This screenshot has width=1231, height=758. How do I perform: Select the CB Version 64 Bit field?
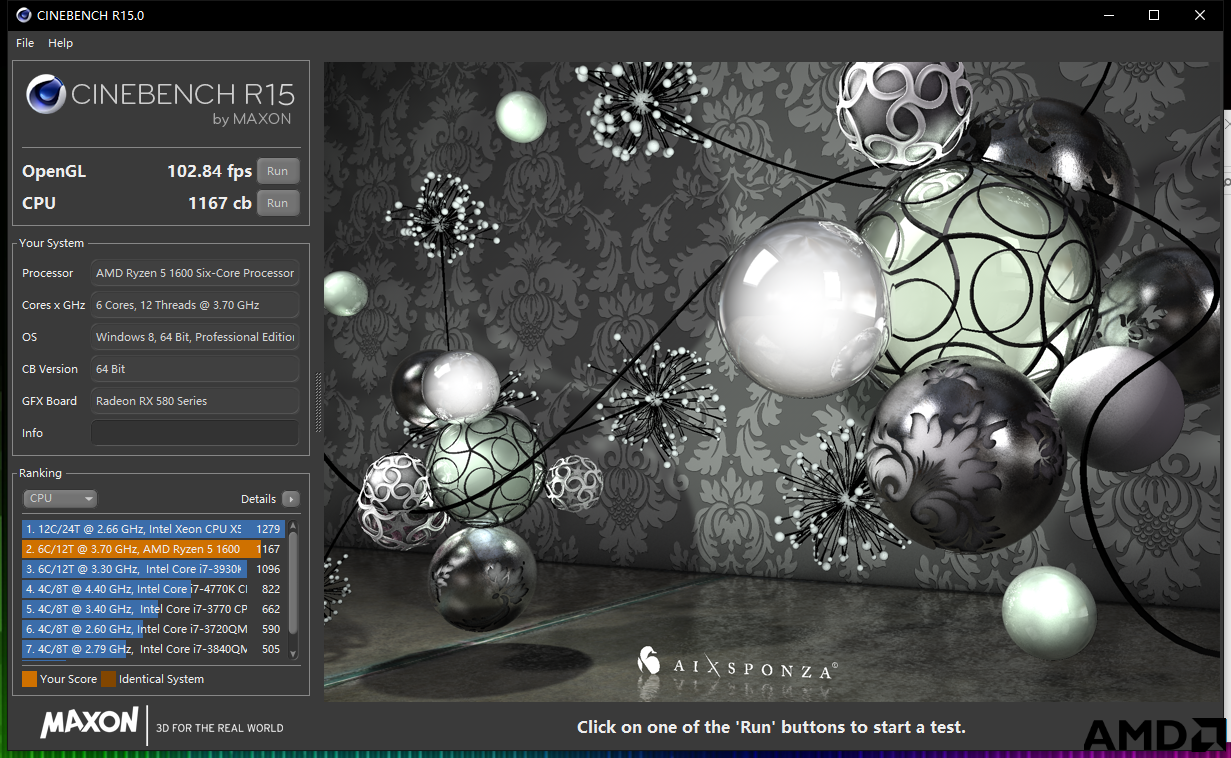click(x=195, y=369)
